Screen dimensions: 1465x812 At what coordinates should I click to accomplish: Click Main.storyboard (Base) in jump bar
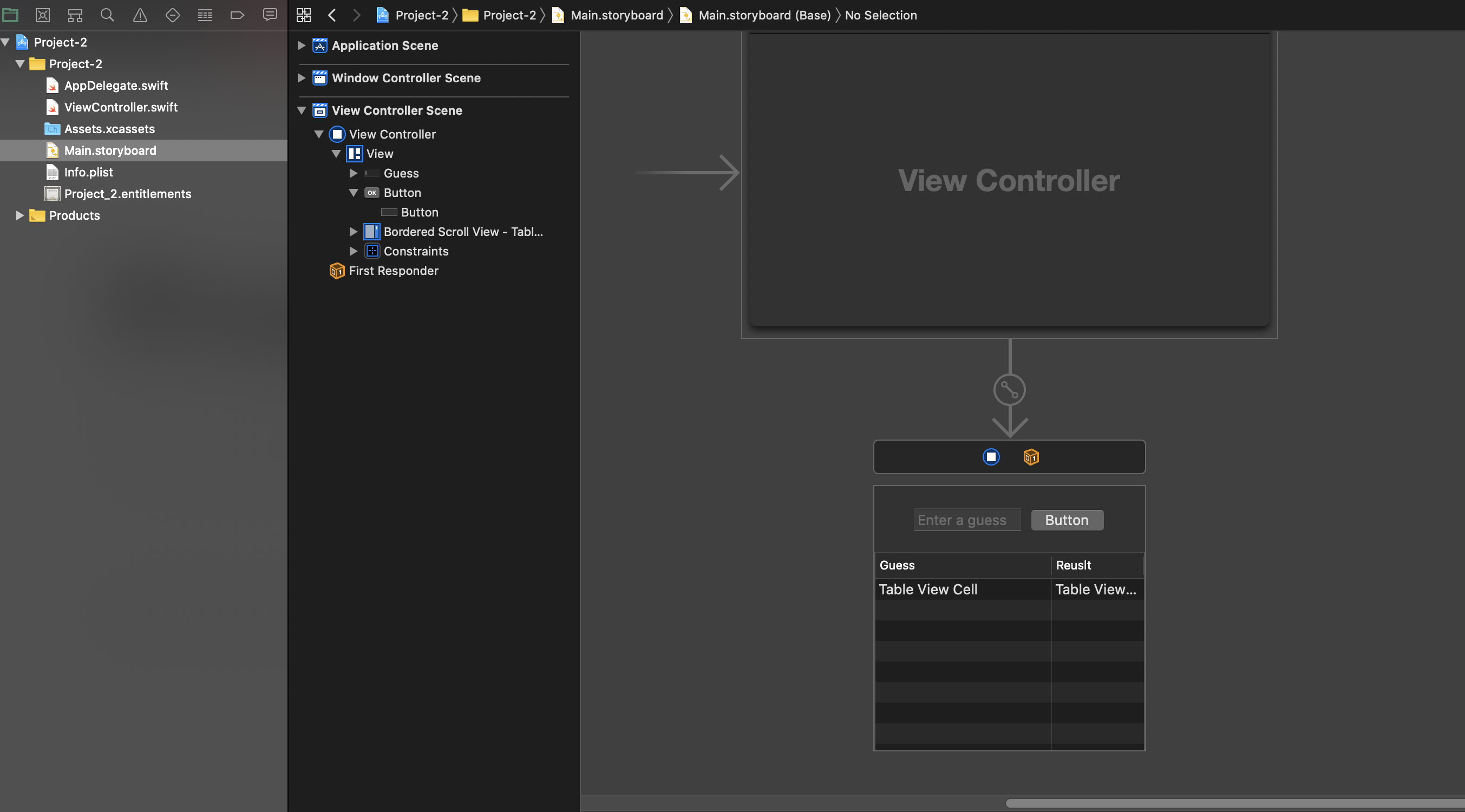[x=764, y=15]
